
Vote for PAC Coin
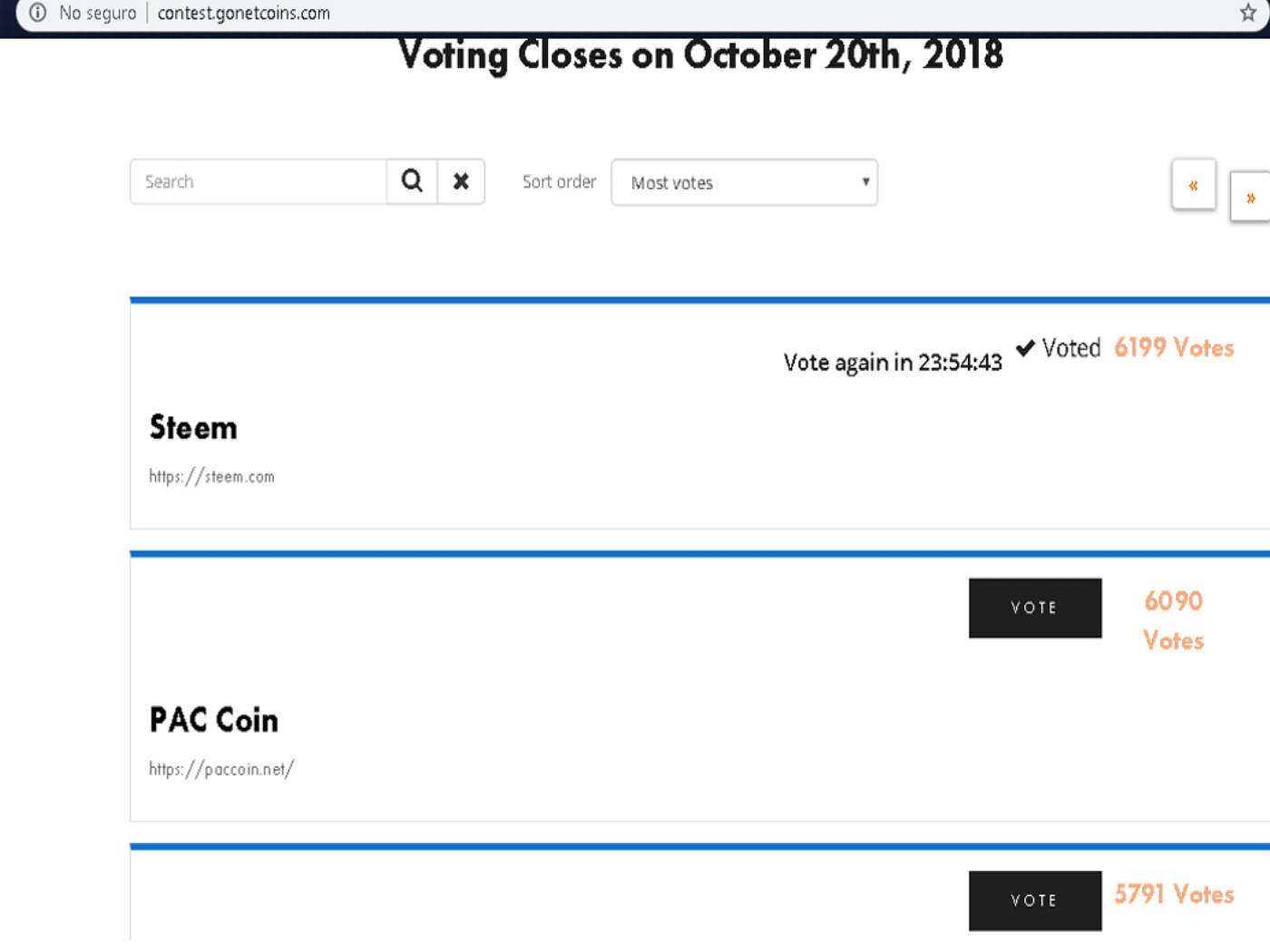pyautogui.click(x=1034, y=607)
